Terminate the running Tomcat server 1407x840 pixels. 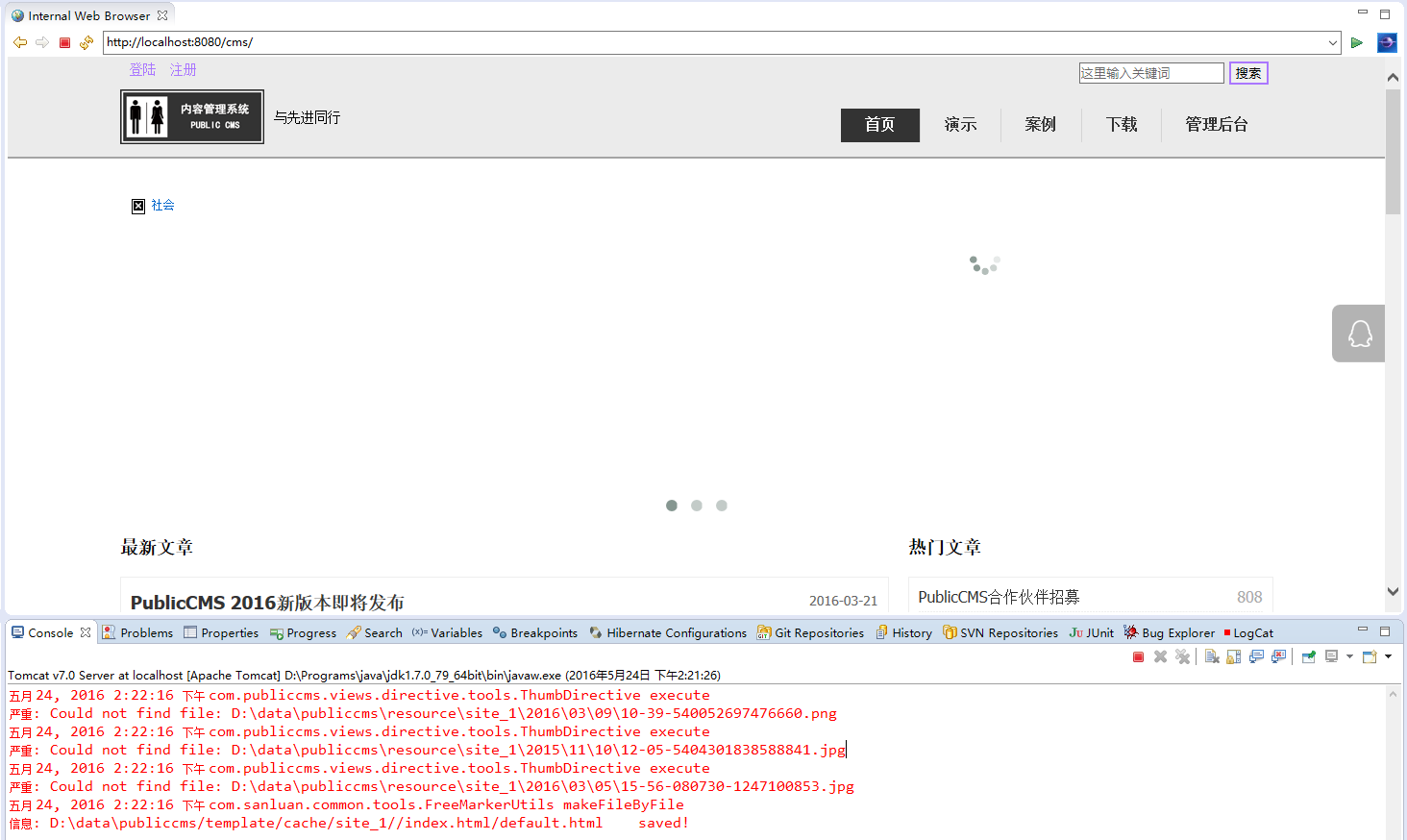[1139, 656]
